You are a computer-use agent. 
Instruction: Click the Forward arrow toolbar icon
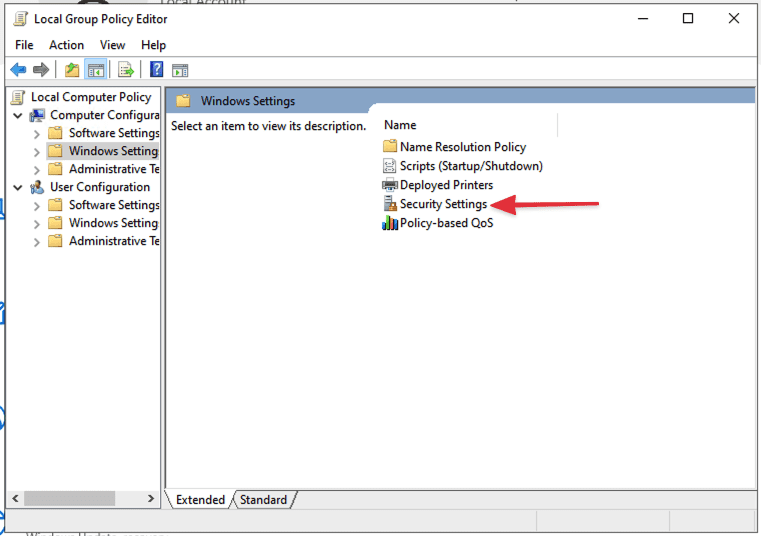click(41, 70)
